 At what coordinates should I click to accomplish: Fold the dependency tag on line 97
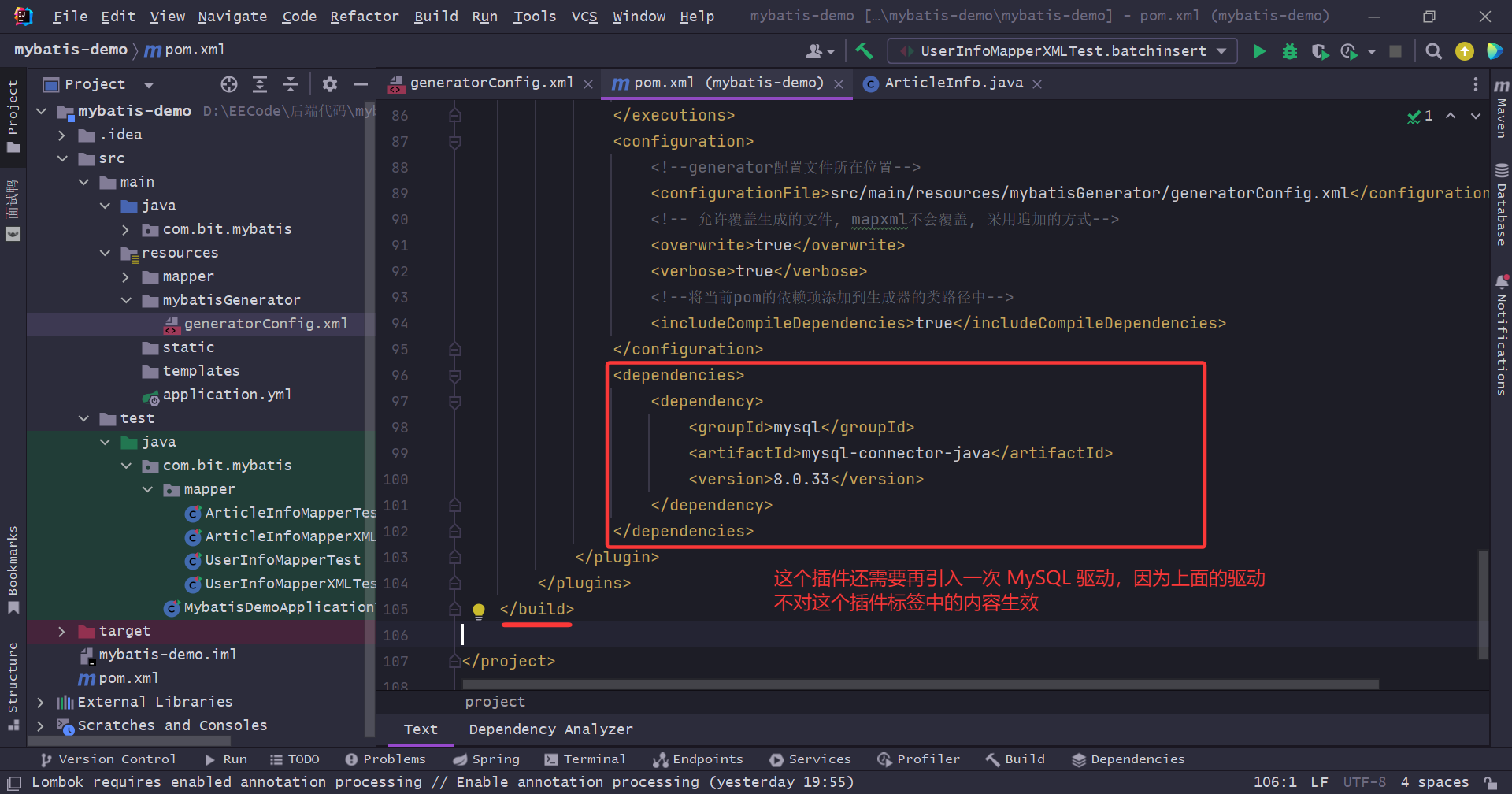coord(454,402)
